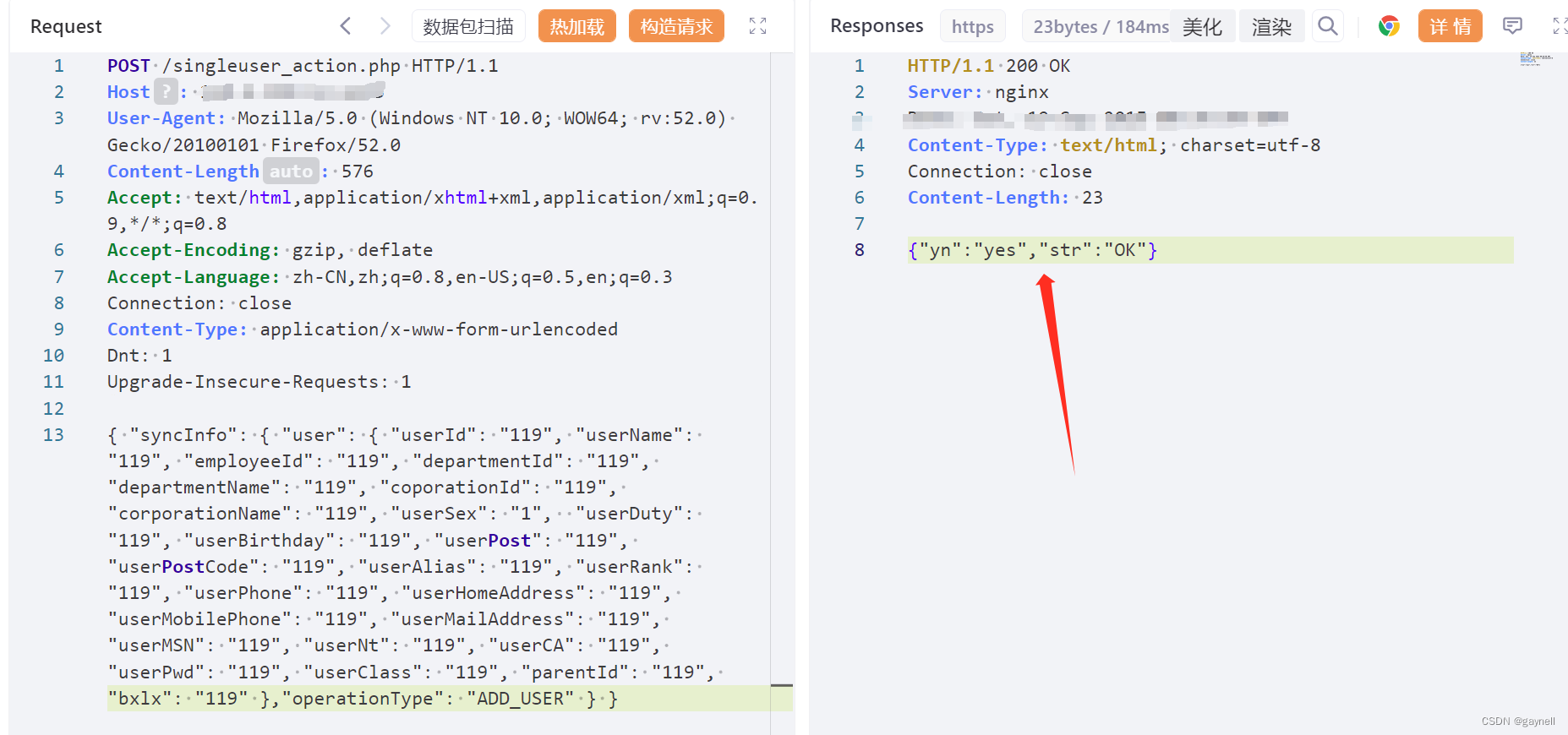The image size is (1568, 735).
Task: Click the response Content-Type text/html line
Action: (1114, 145)
